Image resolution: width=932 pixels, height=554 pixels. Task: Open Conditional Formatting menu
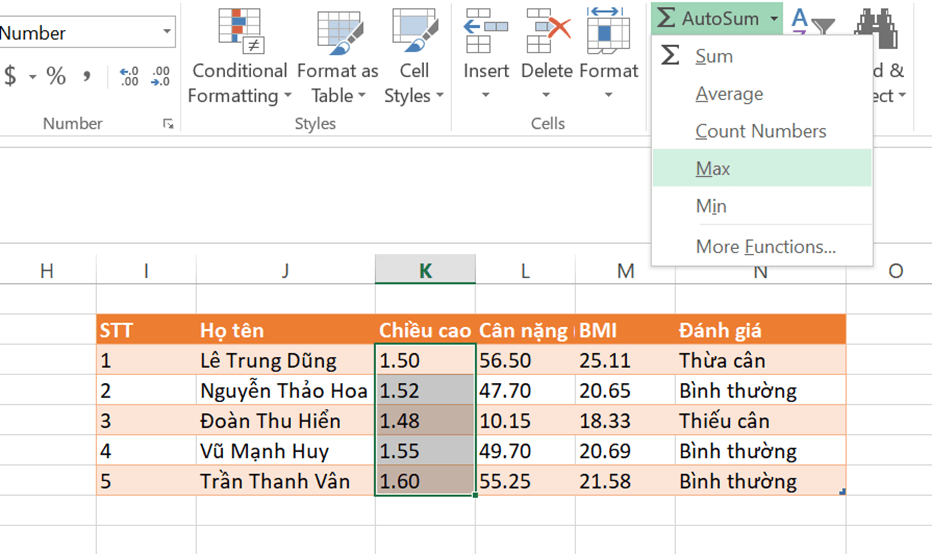[240, 56]
